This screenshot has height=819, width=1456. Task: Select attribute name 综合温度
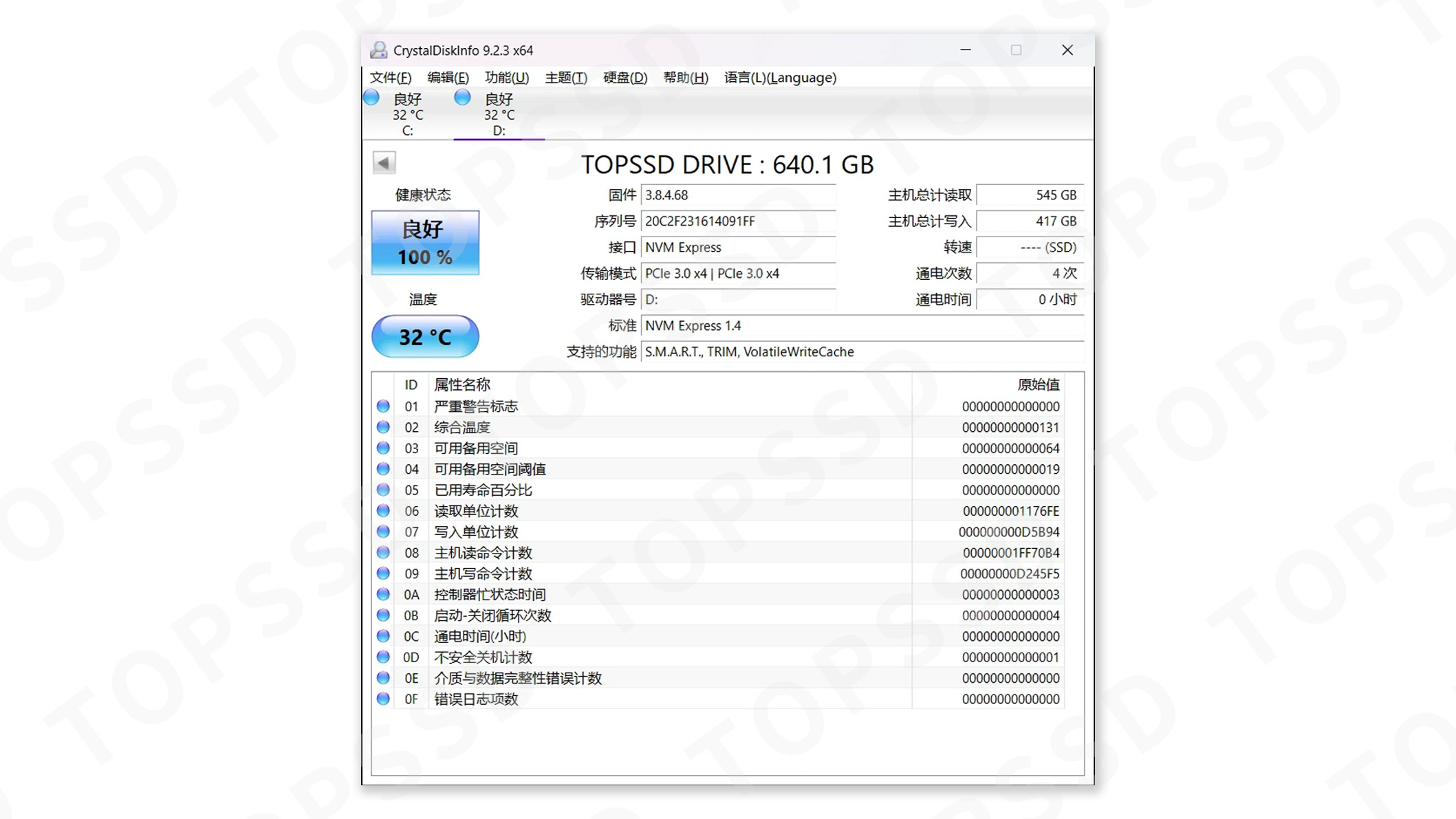pyautogui.click(x=462, y=428)
